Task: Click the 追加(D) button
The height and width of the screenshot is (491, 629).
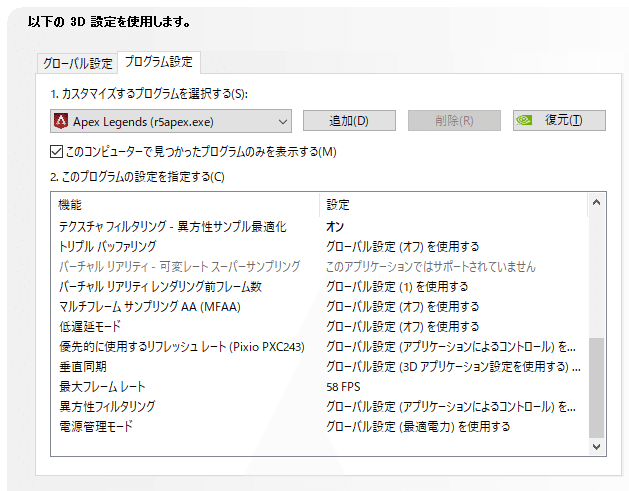Action: pyautogui.click(x=349, y=120)
